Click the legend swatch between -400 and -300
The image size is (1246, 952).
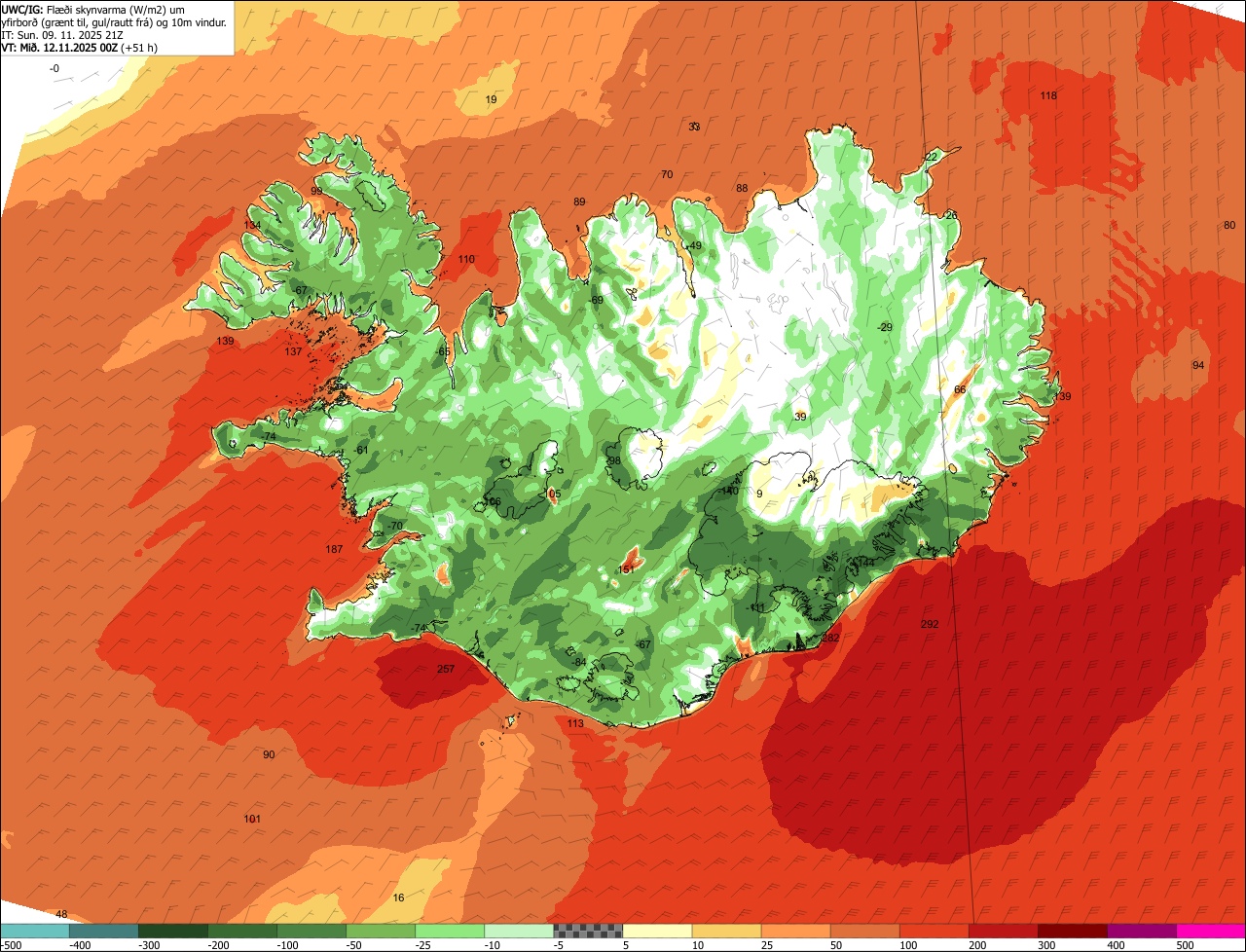click(104, 931)
